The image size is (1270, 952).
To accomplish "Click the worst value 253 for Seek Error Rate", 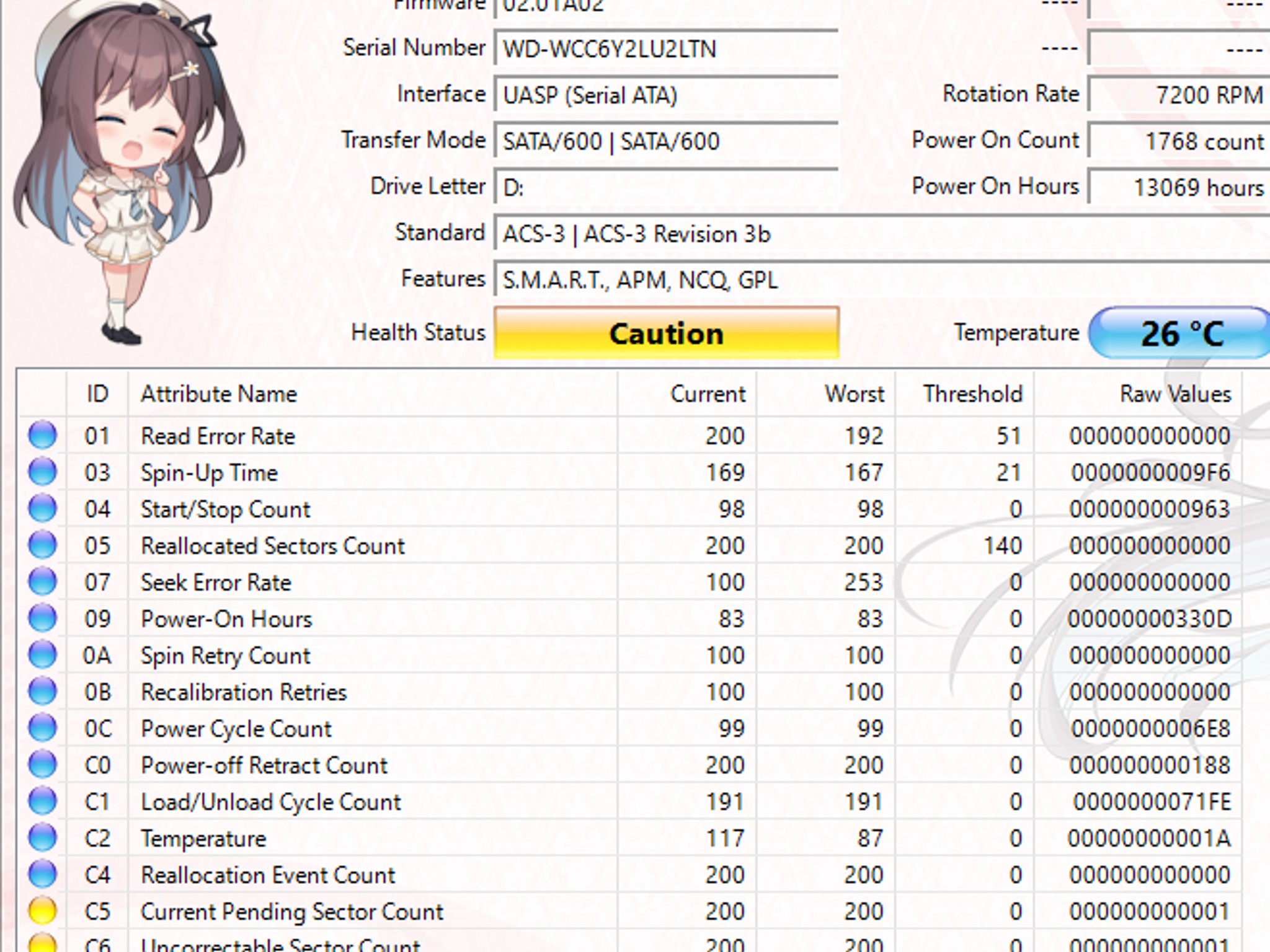I will click(x=864, y=582).
